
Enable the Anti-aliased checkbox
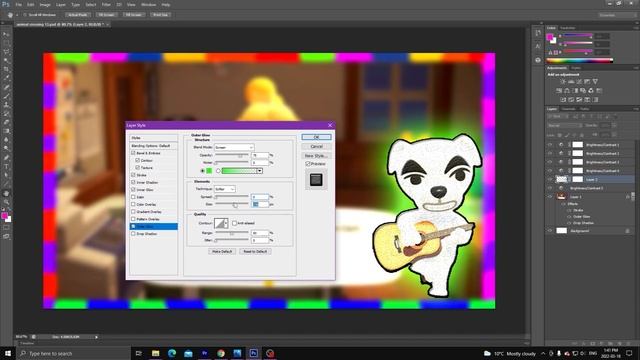click(x=234, y=223)
